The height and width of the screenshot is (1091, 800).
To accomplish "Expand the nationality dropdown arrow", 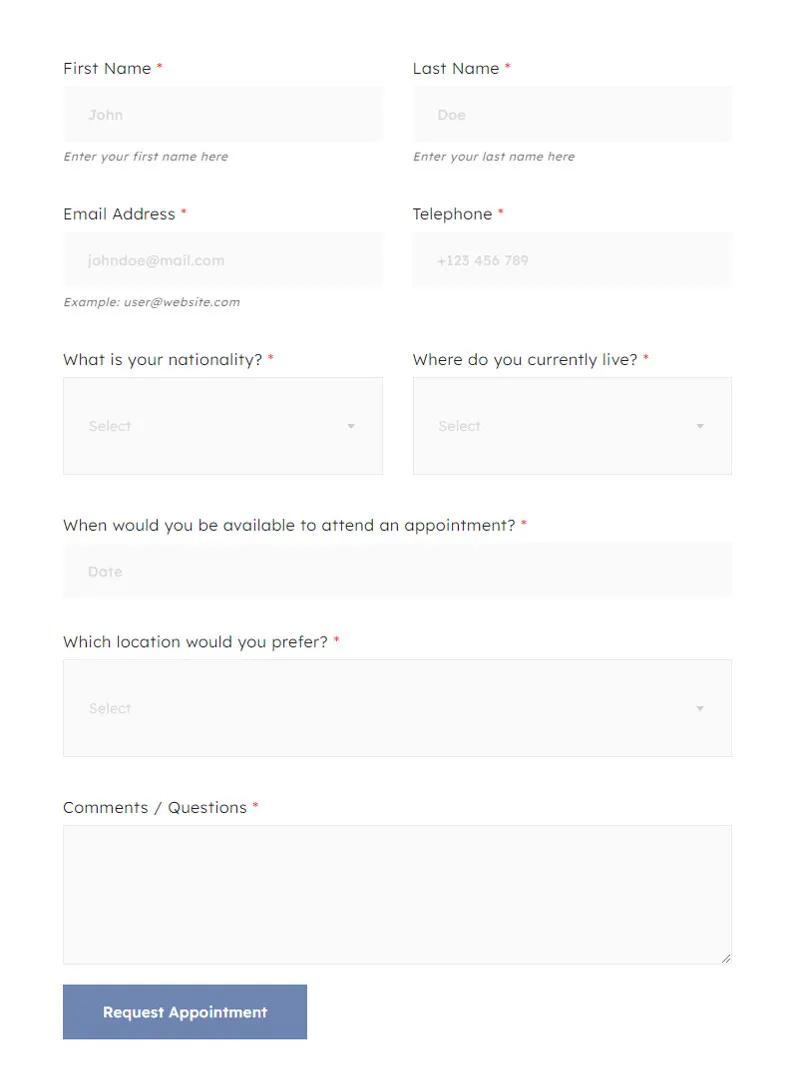I will pos(351,426).
